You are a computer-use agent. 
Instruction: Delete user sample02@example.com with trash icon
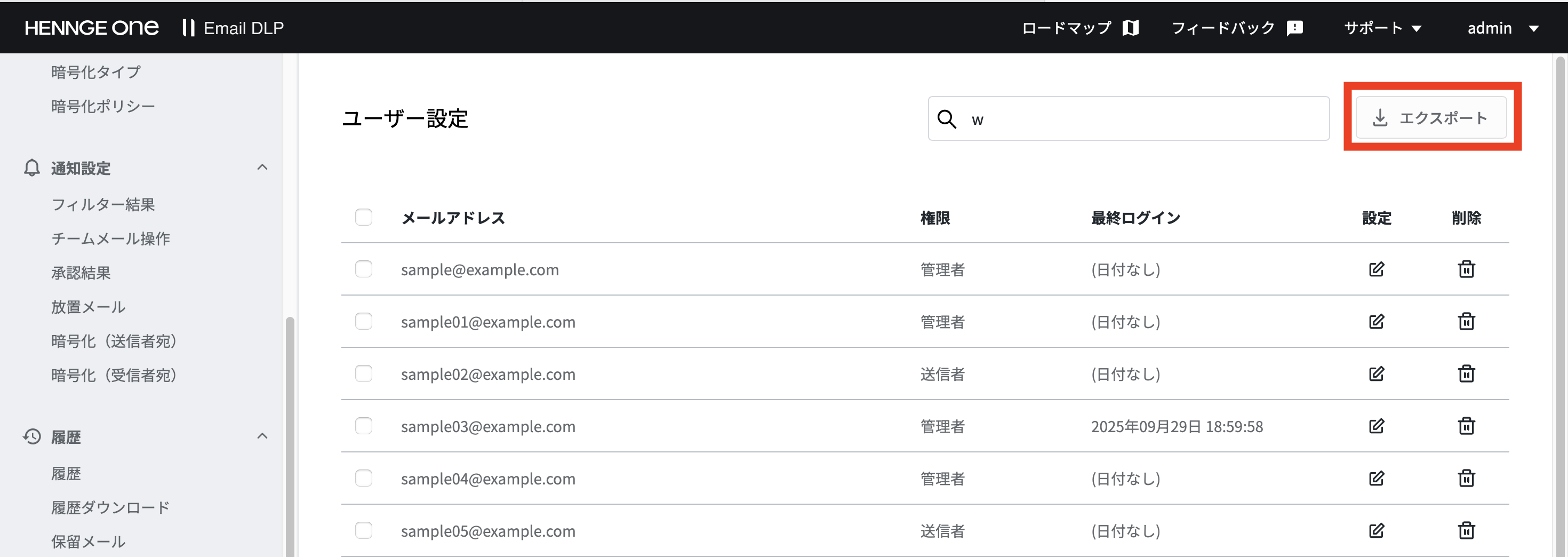(1466, 374)
